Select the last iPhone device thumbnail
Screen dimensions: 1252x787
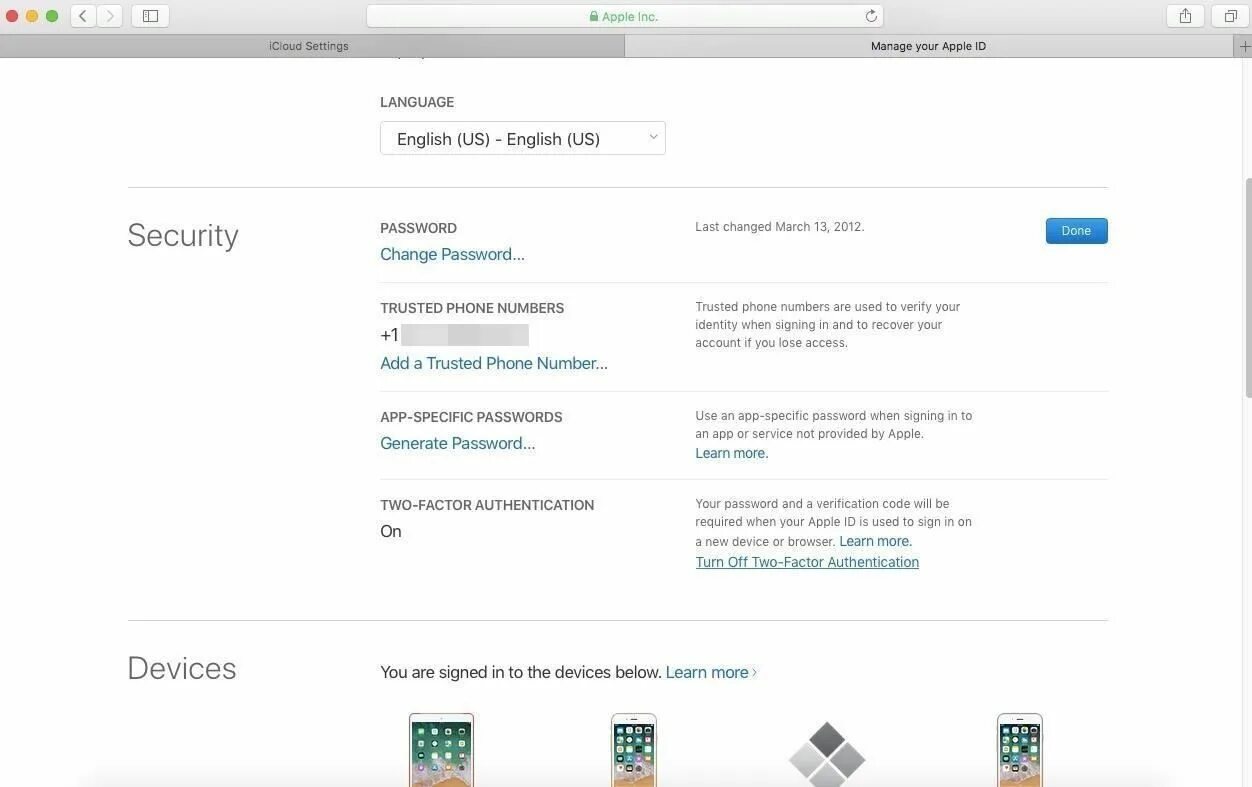coord(1020,750)
